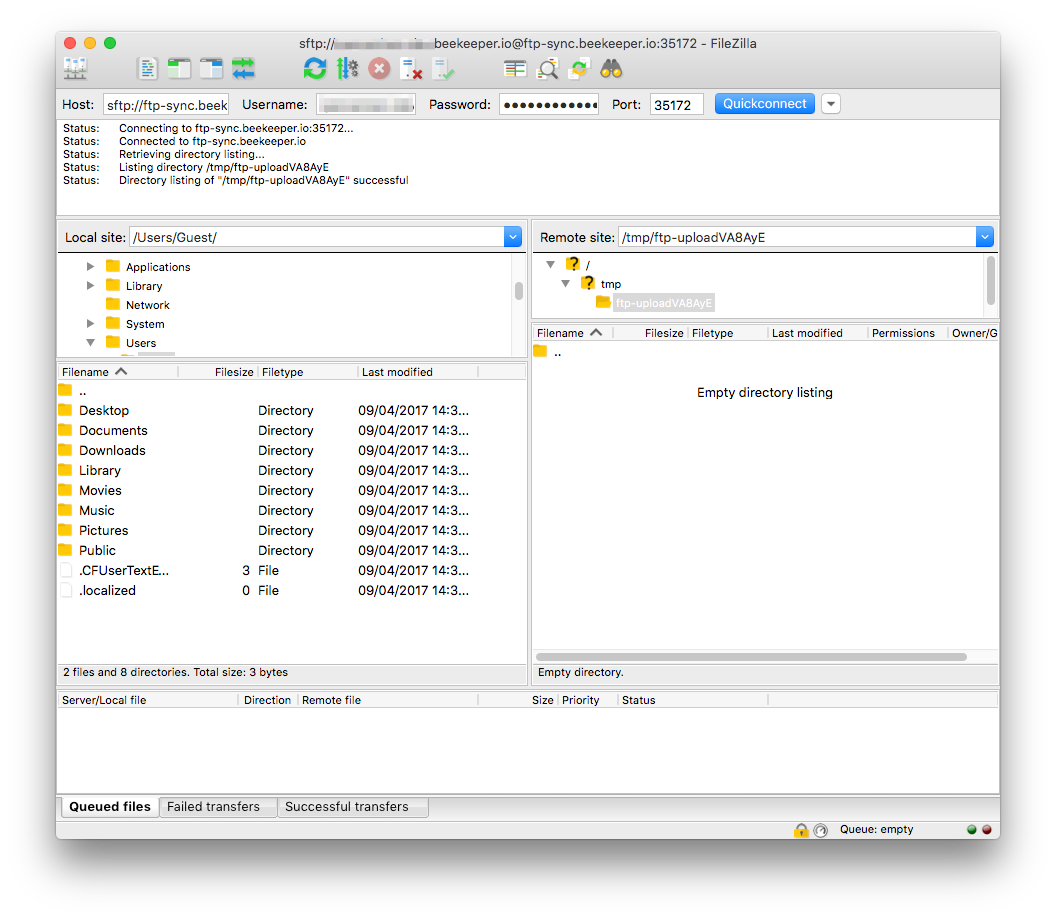Toggle the transfer queue panel

pos(243,68)
